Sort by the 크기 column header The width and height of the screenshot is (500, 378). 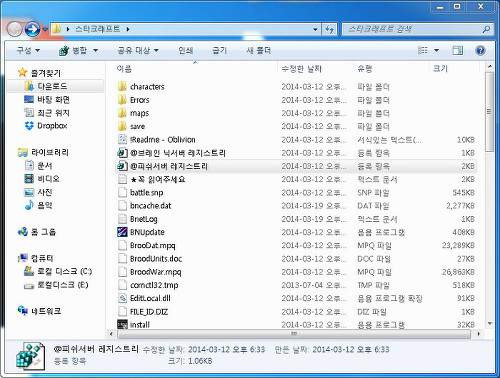pyautogui.click(x=440, y=69)
